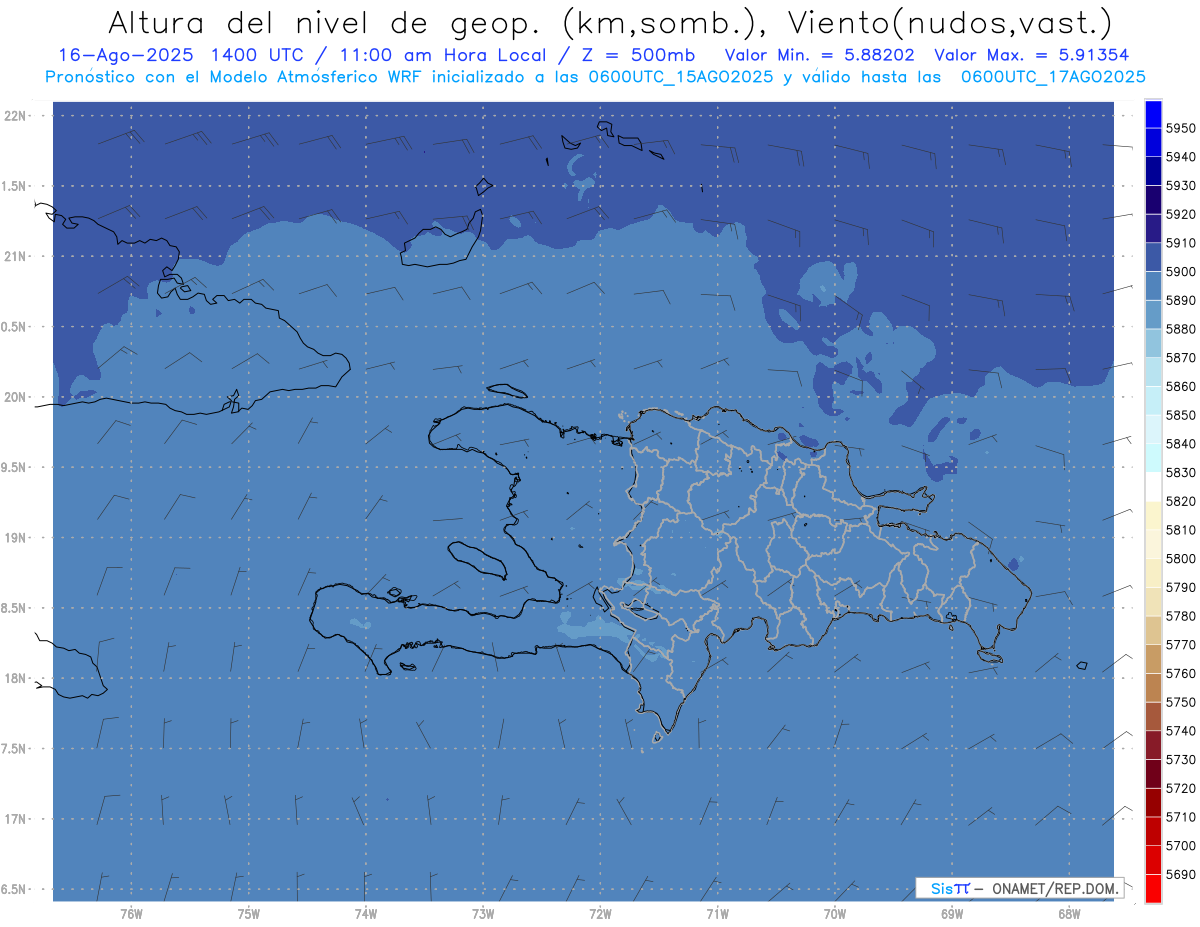Select 'Valor Min. = 5.88202' text

(x=820, y=55)
